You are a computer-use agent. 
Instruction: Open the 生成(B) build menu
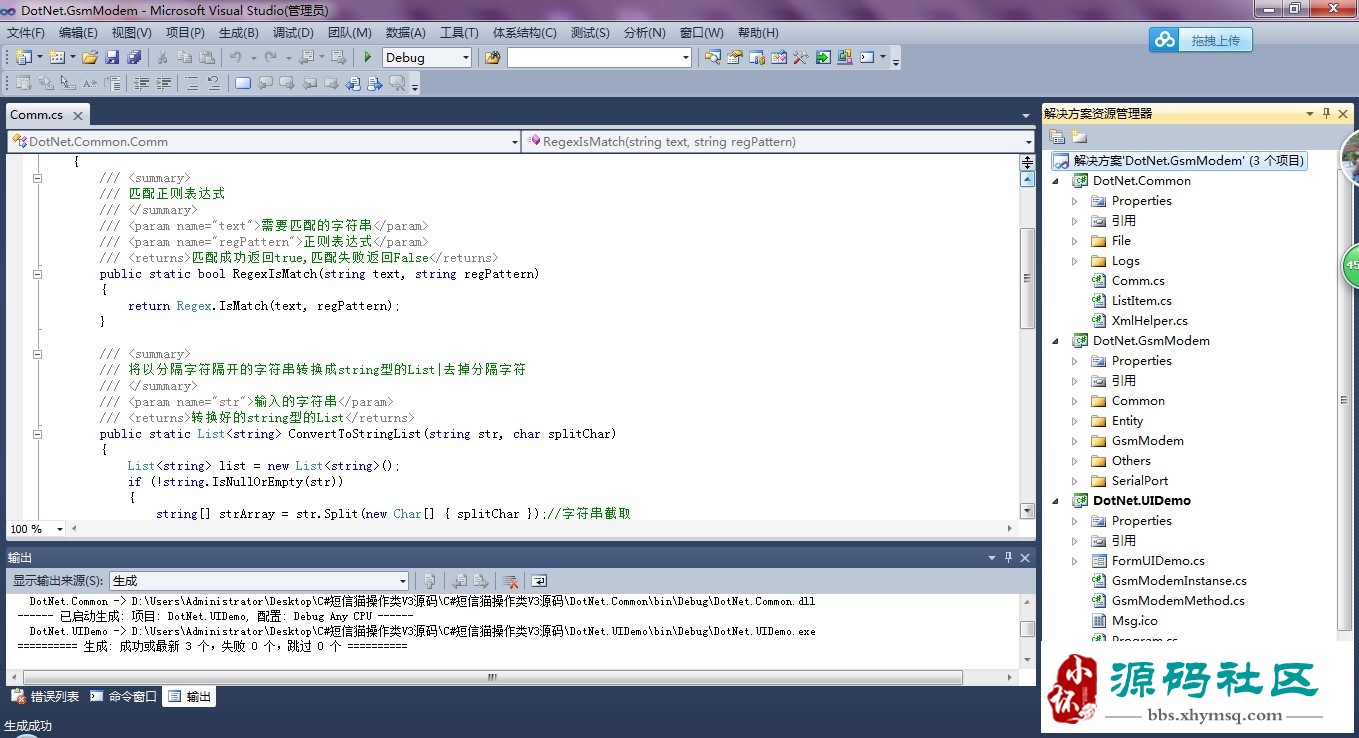pyautogui.click(x=238, y=33)
